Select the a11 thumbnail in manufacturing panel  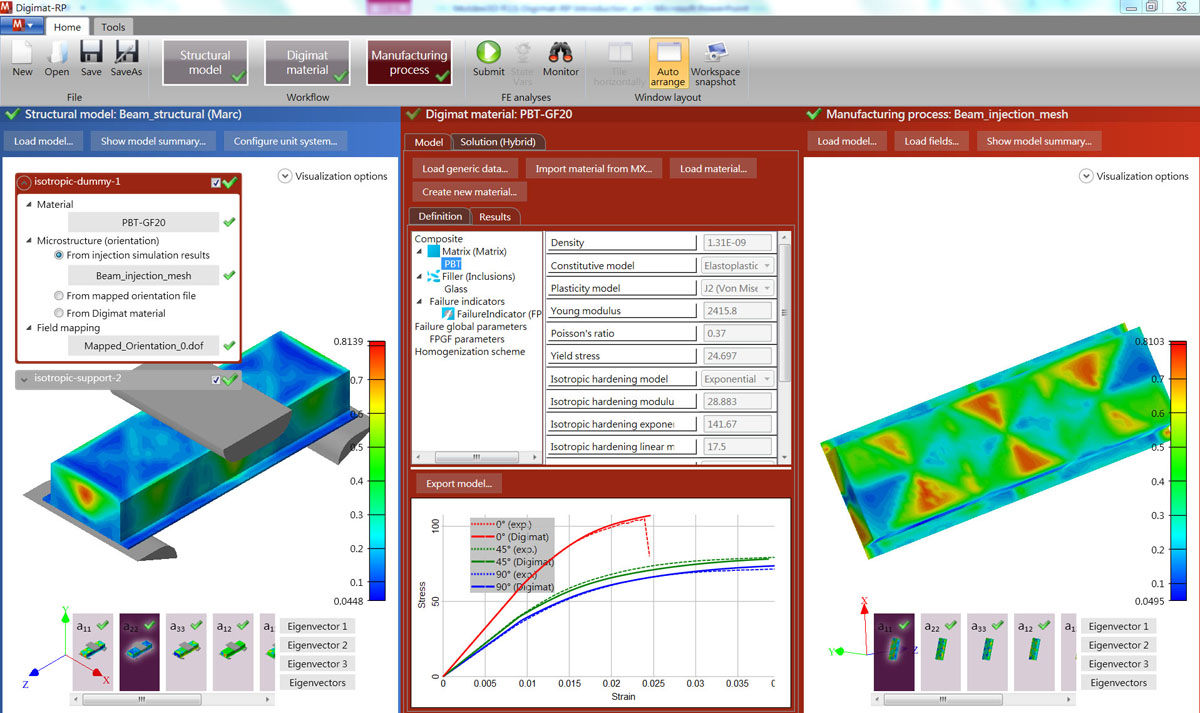pyautogui.click(x=894, y=651)
